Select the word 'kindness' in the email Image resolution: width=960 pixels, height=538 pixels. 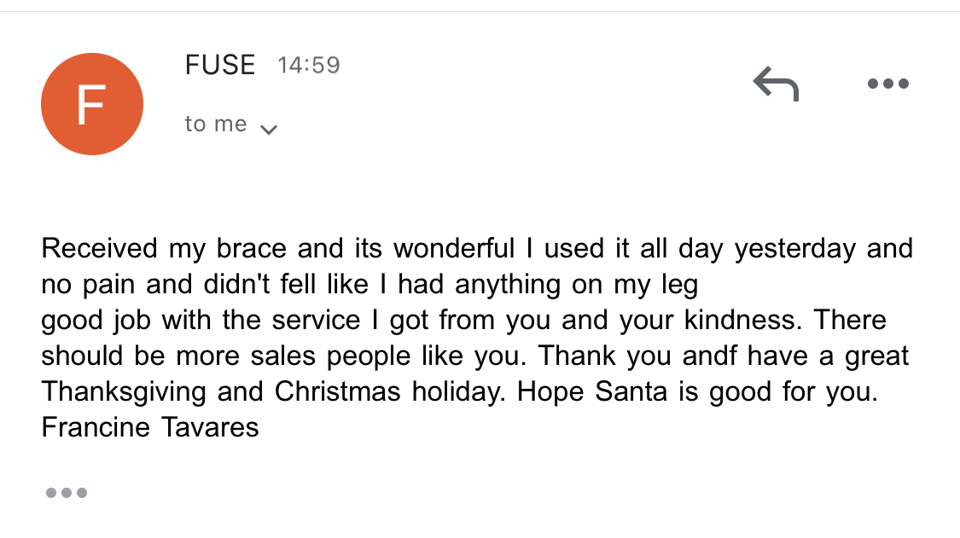point(740,320)
